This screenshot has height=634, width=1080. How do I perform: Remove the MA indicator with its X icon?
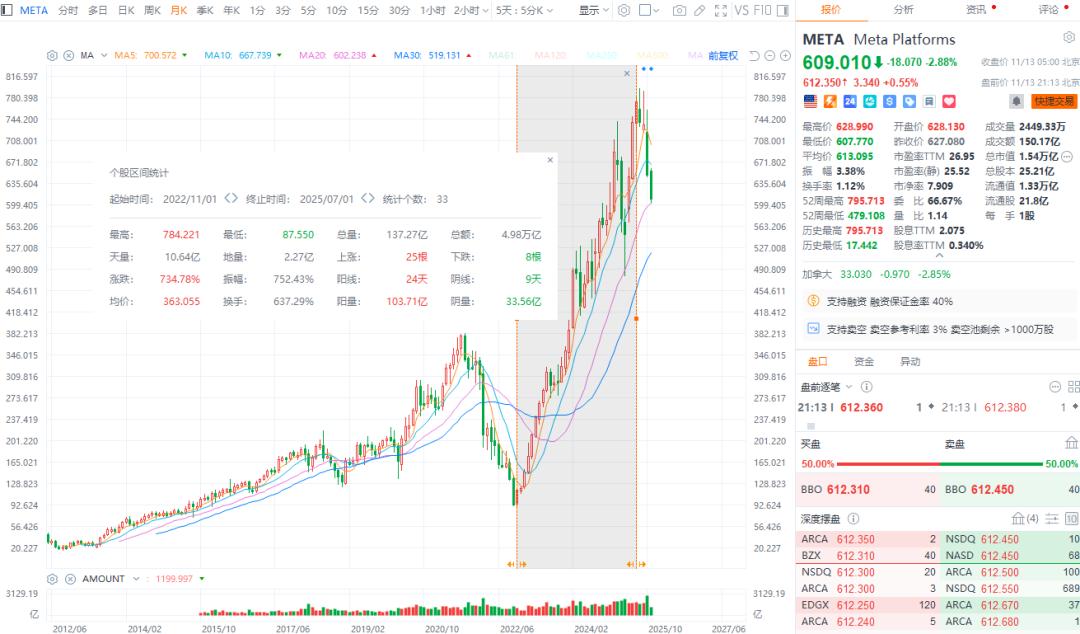[x=68, y=55]
